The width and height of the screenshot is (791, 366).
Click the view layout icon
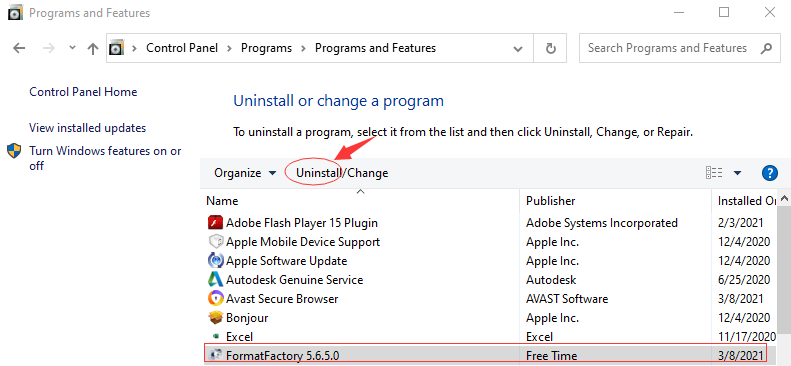tap(714, 173)
